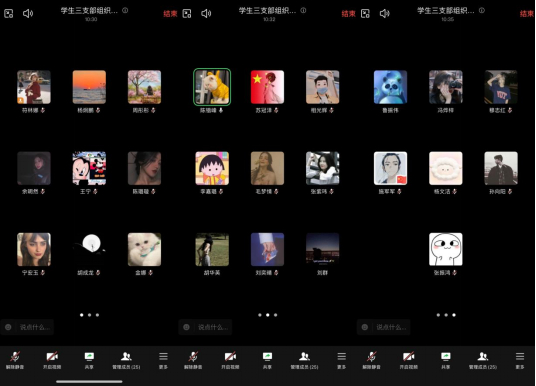Open the 更多 menu on the left meeting screen
Viewport: 536px width, 386px height.
click(163, 360)
